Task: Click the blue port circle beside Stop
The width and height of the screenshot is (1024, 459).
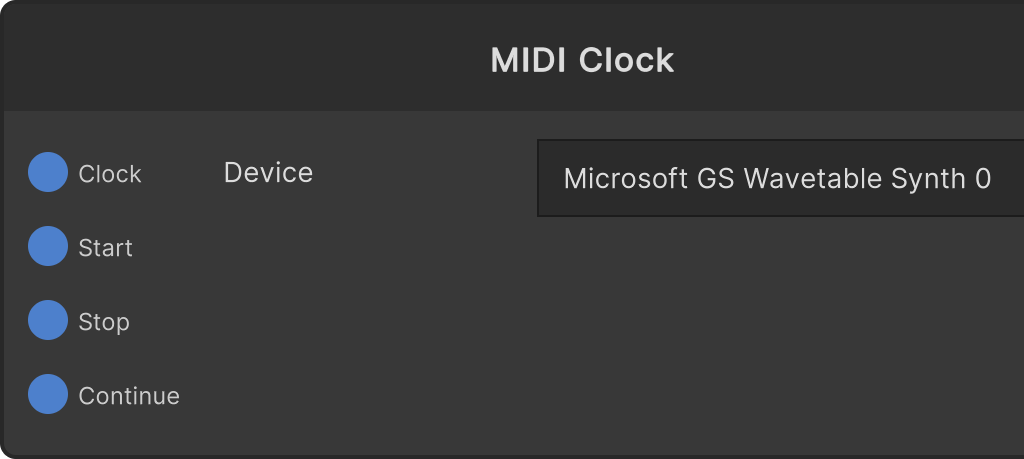Action: coord(48,320)
